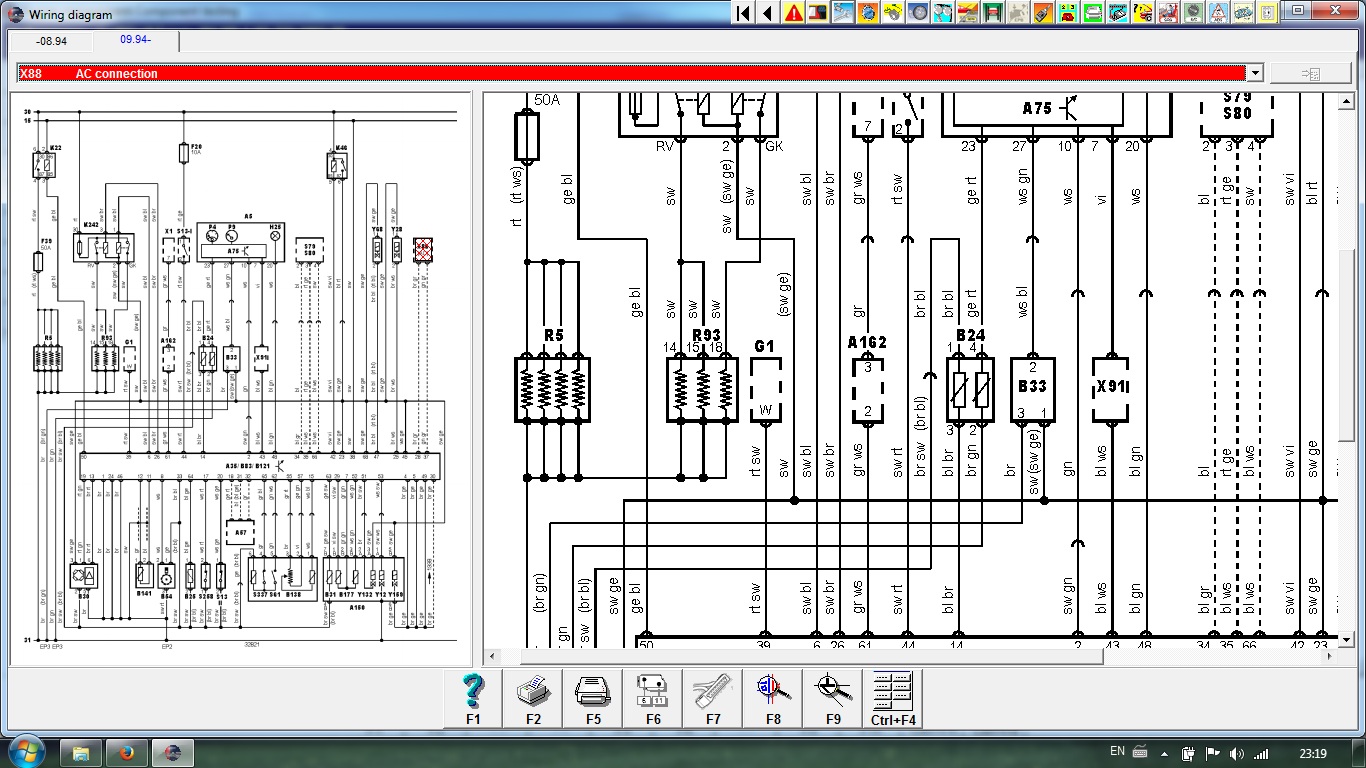The width and height of the screenshot is (1366, 768).
Task: Click the F1 help question mark icon
Action: 473,697
